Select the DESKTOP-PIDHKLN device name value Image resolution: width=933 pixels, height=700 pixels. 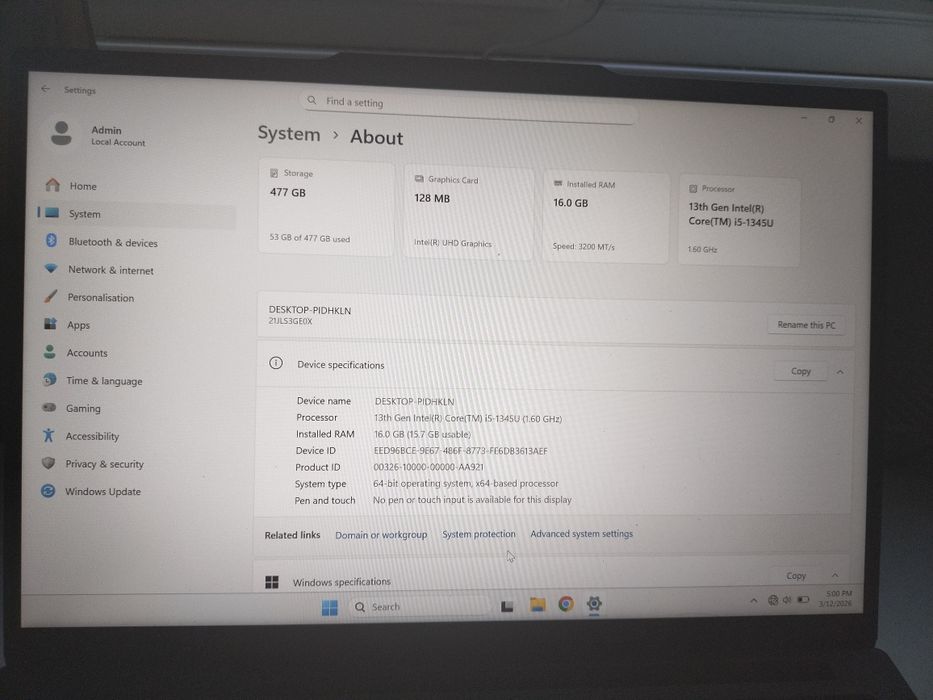tap(414, 401)
